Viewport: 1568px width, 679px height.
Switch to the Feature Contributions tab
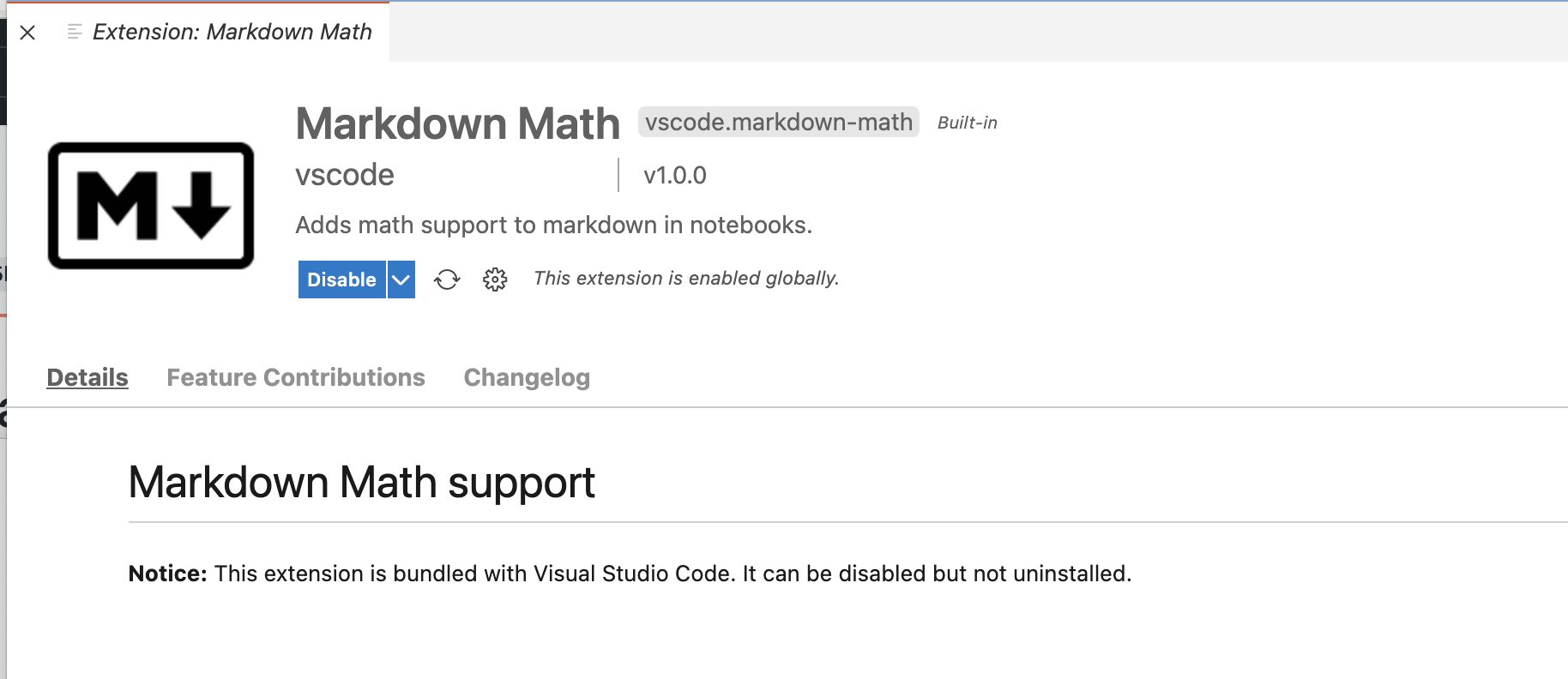[296, 377]
